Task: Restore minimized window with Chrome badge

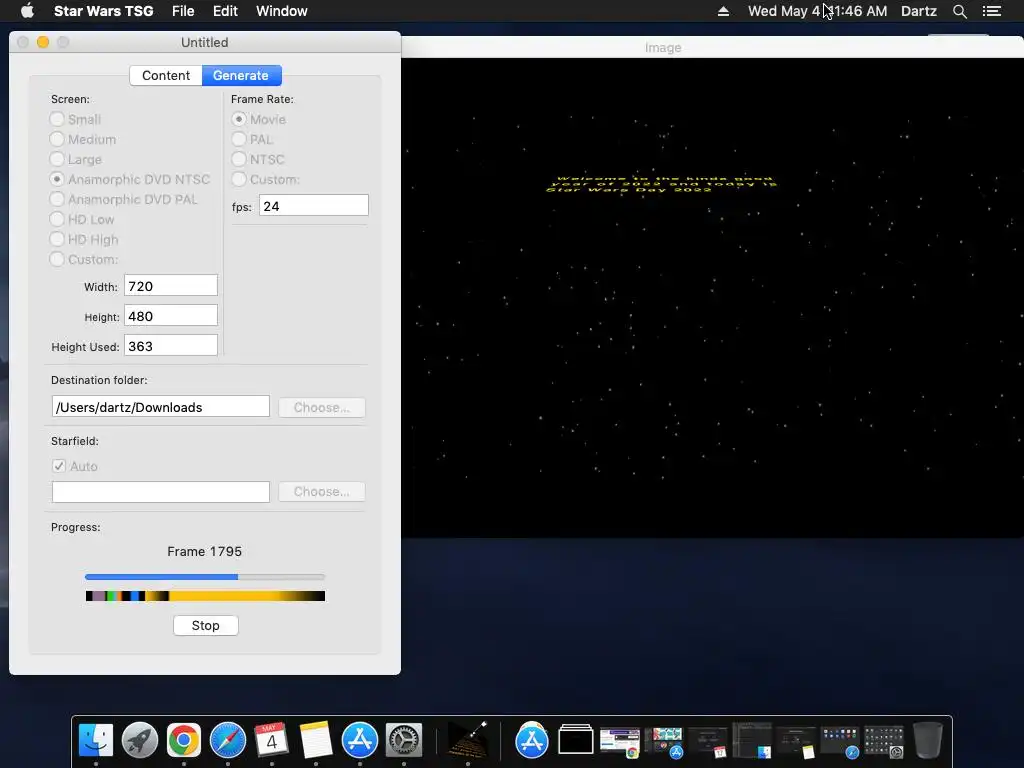Action: coord(620,742)
